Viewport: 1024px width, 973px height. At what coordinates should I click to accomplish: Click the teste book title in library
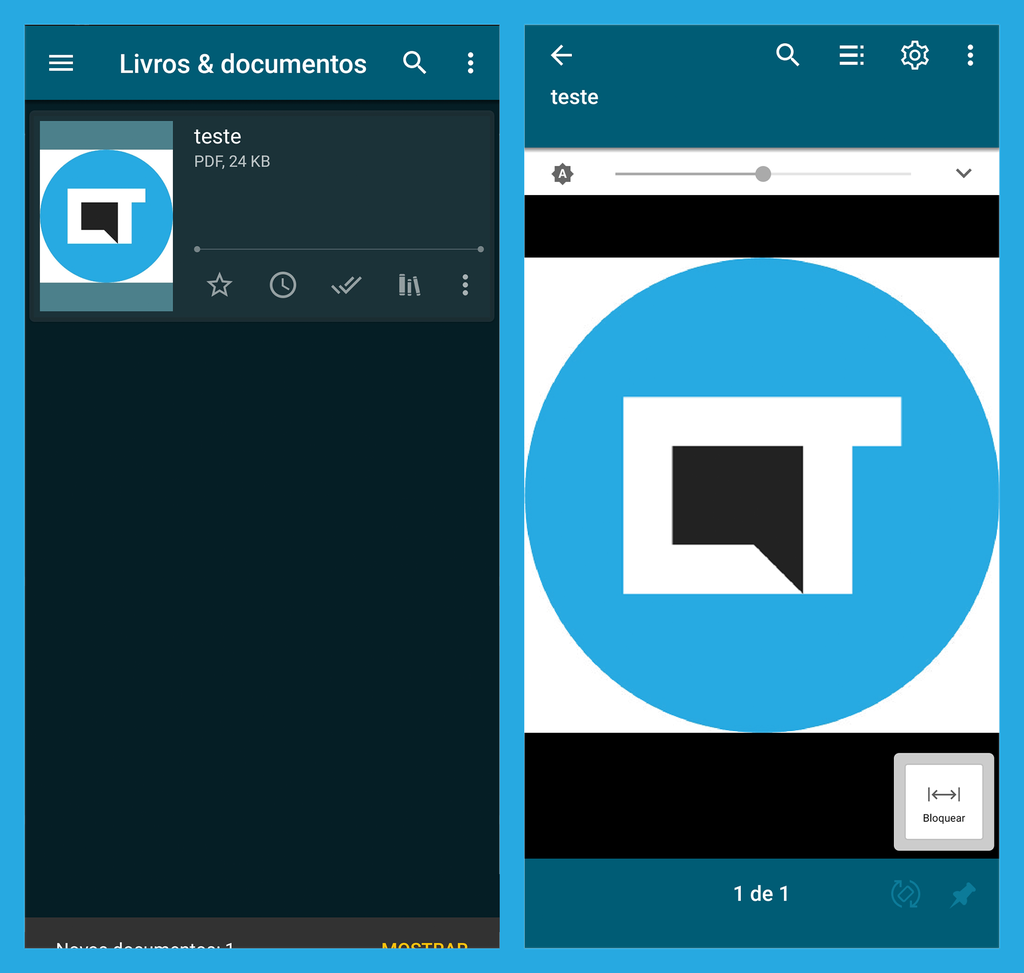pyautogui.click(x=217, y=136)
